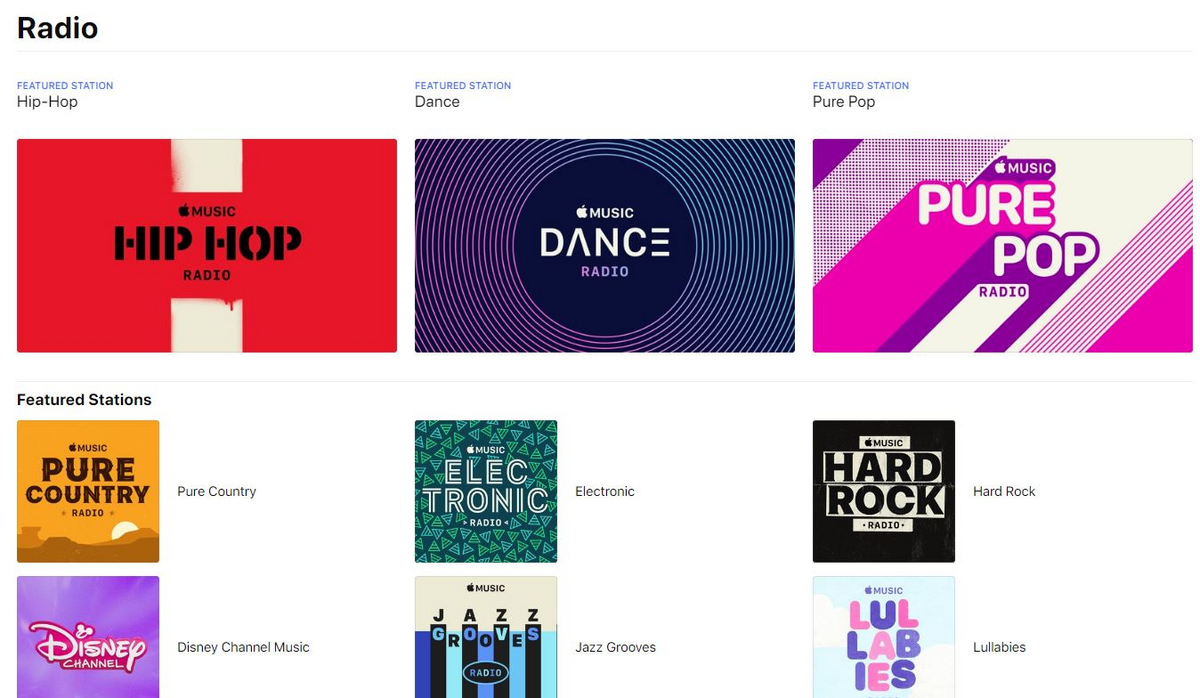Open the Hard Rock station label
This screenshot has height=698, width=1200.
[1004, 491]
